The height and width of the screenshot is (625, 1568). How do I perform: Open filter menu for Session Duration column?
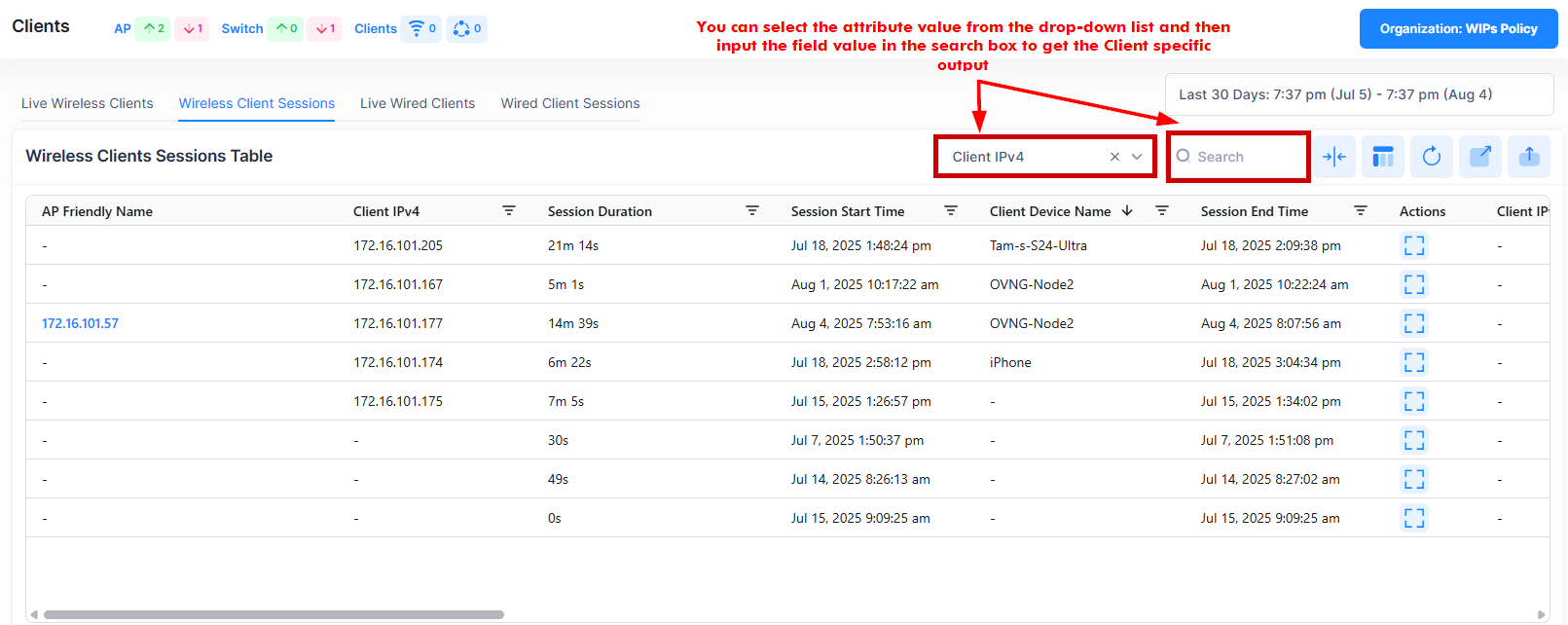tap(751, 210)
